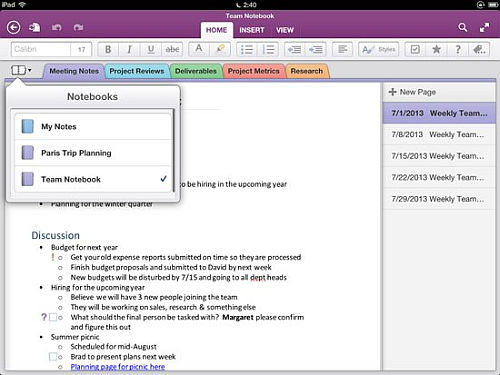Screen dimensions: 500x375
Task: Tap the Wi-Fi status indicator
Action: [22, 5]
